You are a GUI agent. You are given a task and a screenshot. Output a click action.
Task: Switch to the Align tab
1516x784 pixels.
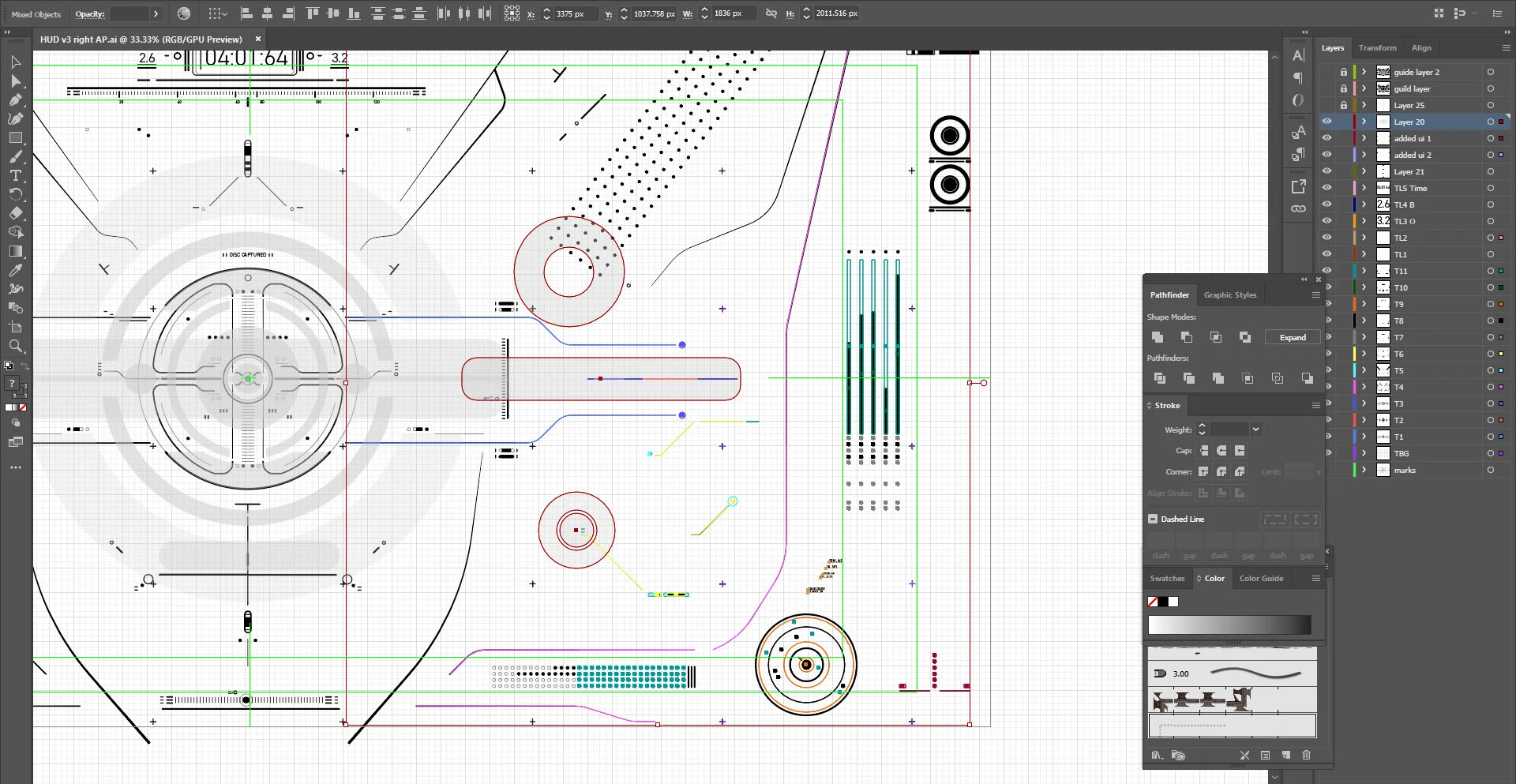click(x=1421, y=47)
